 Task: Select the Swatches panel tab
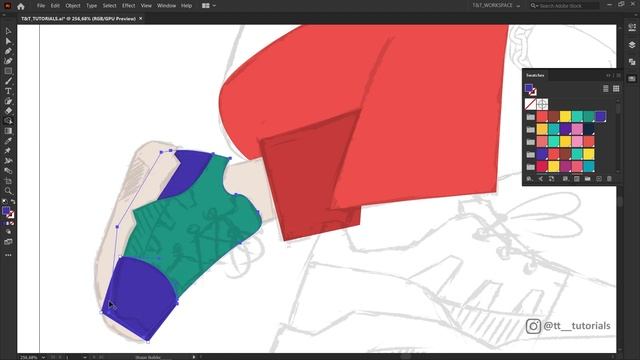tap(535, 75)
